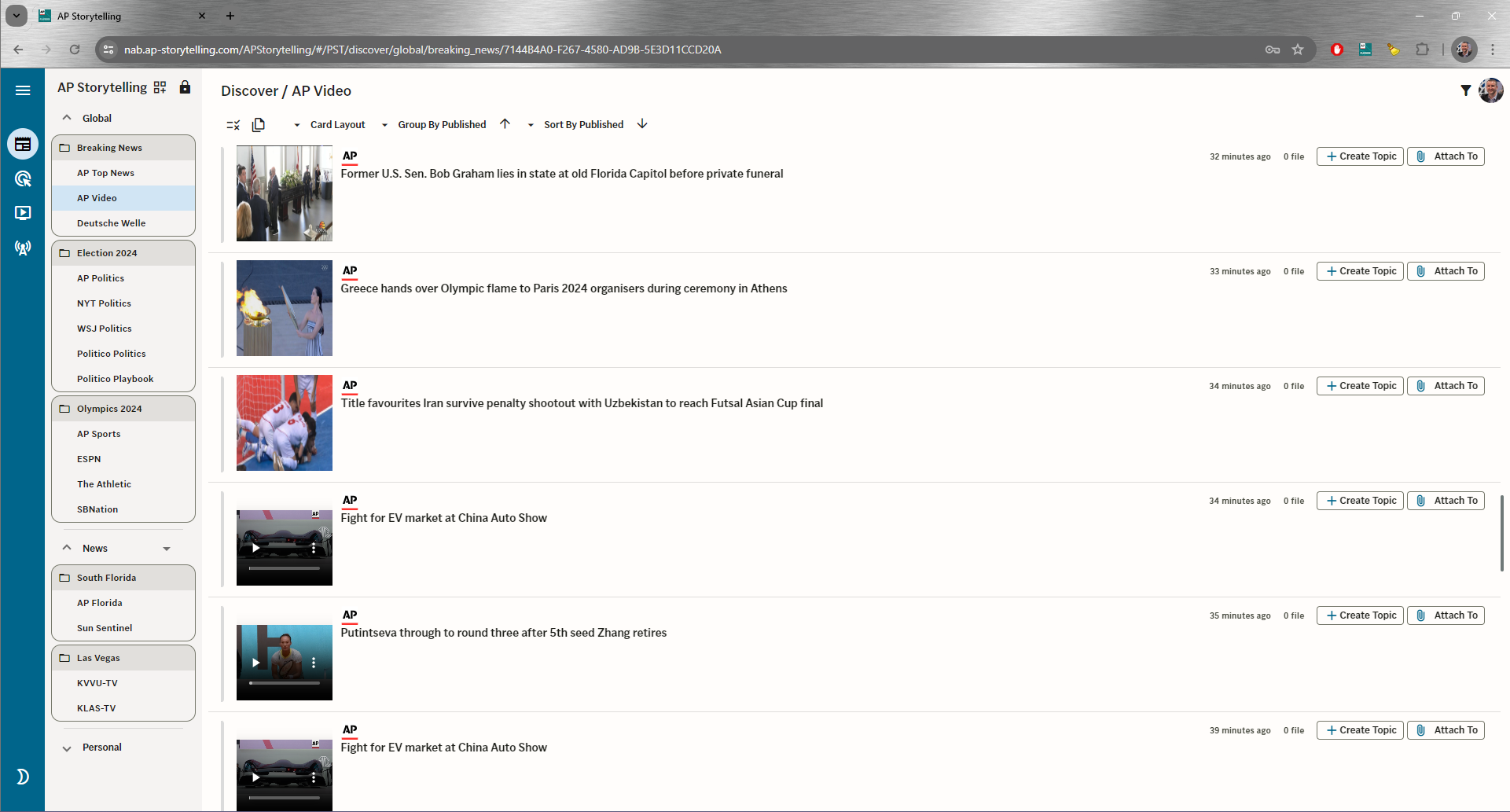This screenshot has width=1510, height=812.
Task: Click the copy documents icon in the toolbar
Action: tap(259, 124)
